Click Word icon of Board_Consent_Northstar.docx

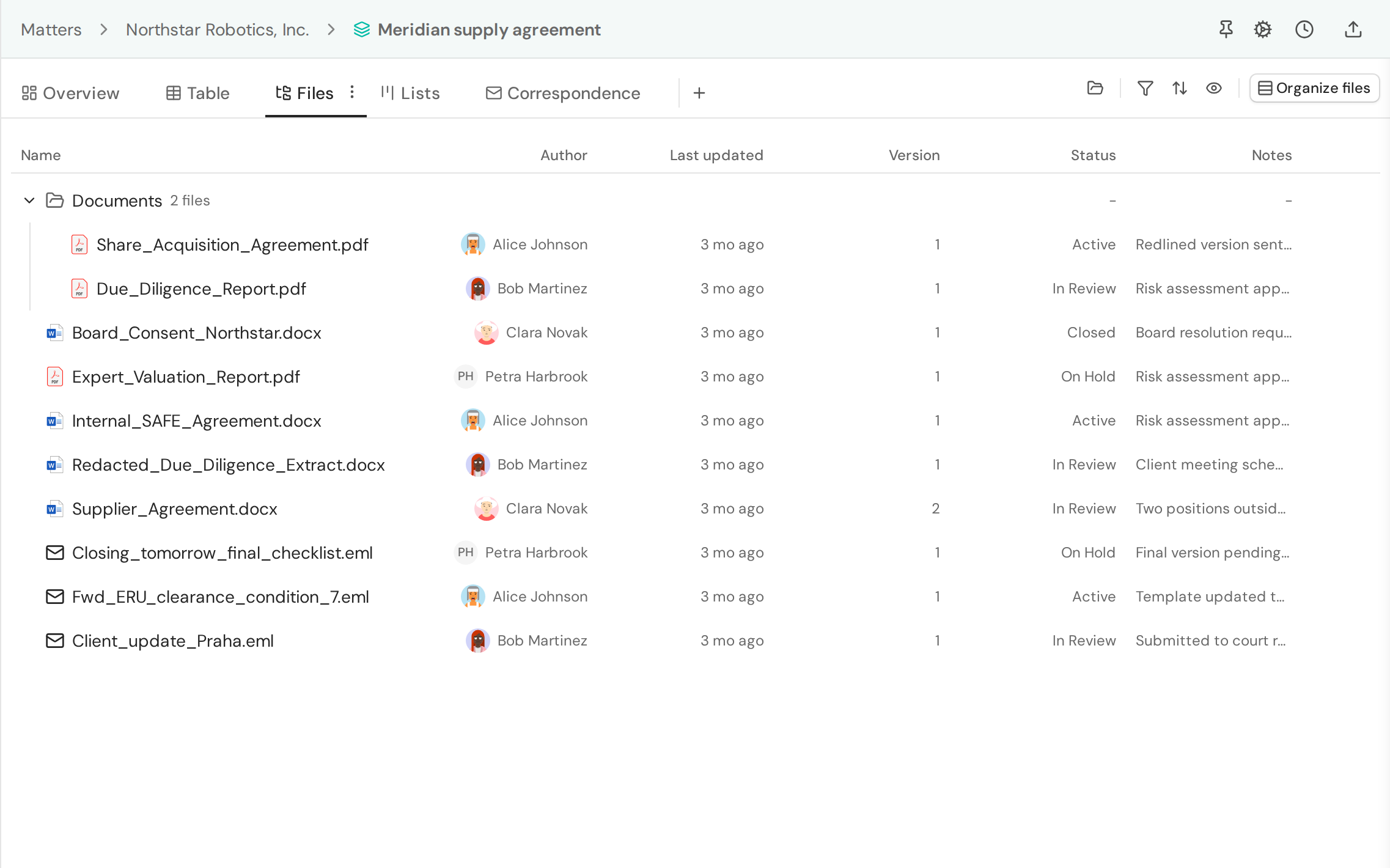[55, 333]
